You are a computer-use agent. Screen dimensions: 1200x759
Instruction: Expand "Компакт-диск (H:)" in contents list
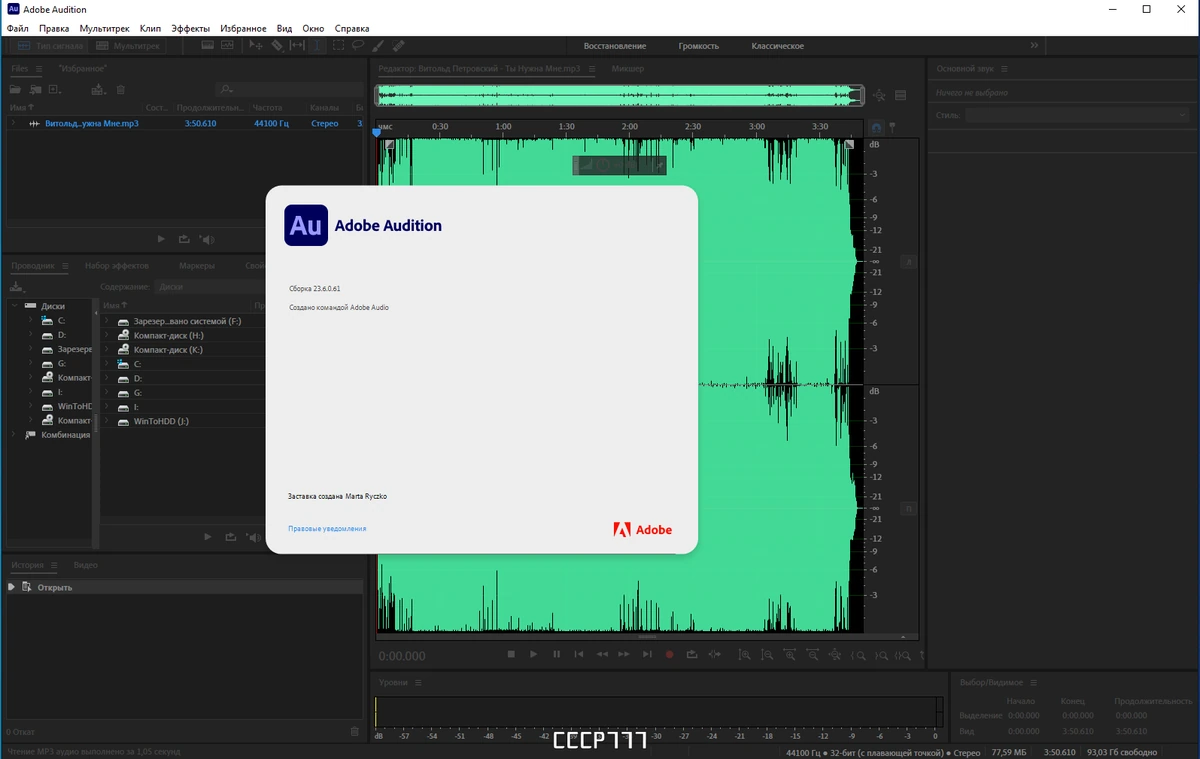coord(107,336)
